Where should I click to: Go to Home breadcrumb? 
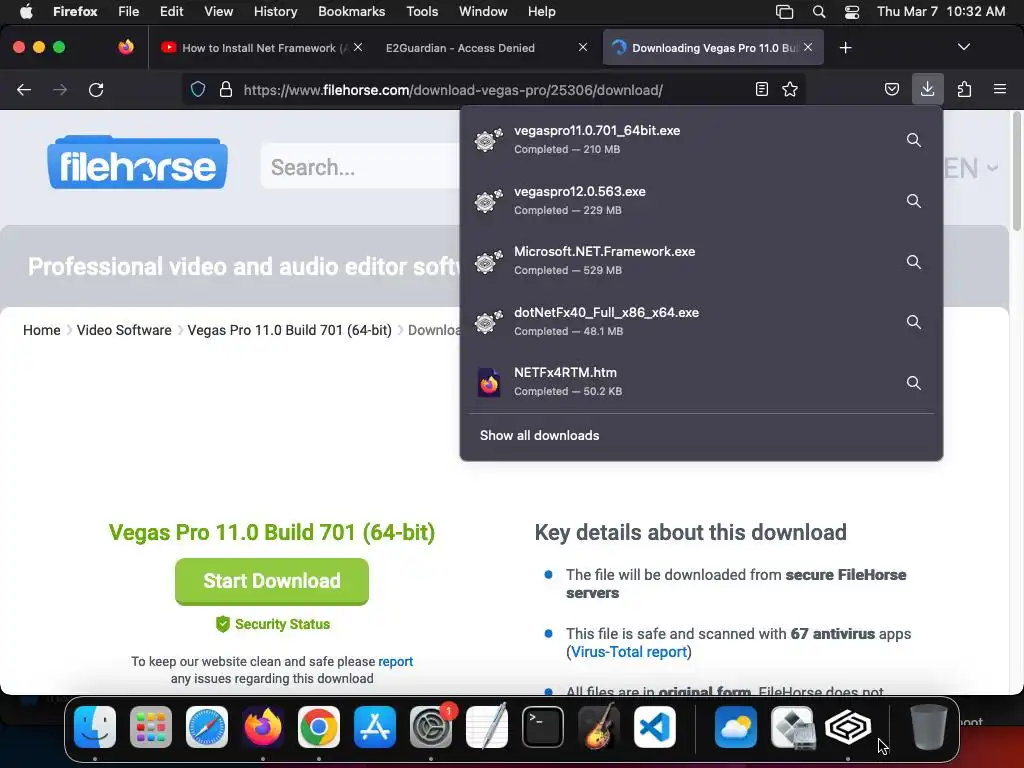point(42,330)
